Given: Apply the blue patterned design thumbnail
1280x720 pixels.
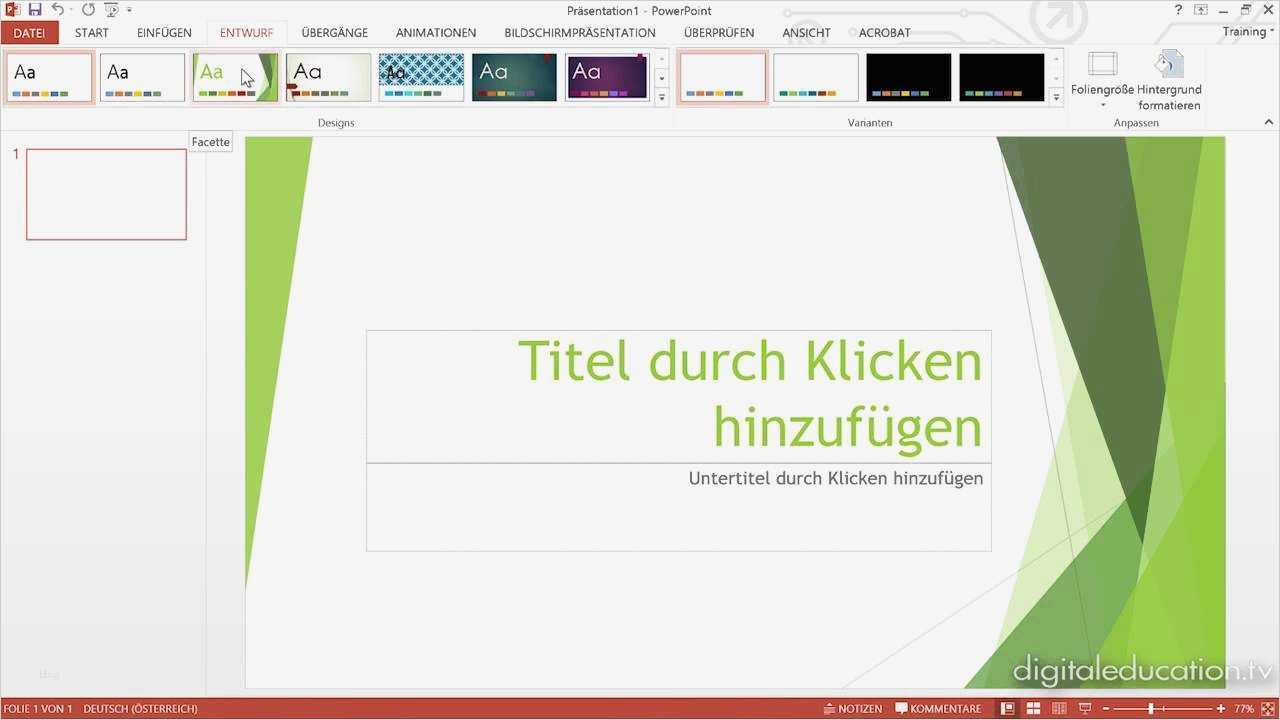Looking at the screenshot, I should 421,77.
